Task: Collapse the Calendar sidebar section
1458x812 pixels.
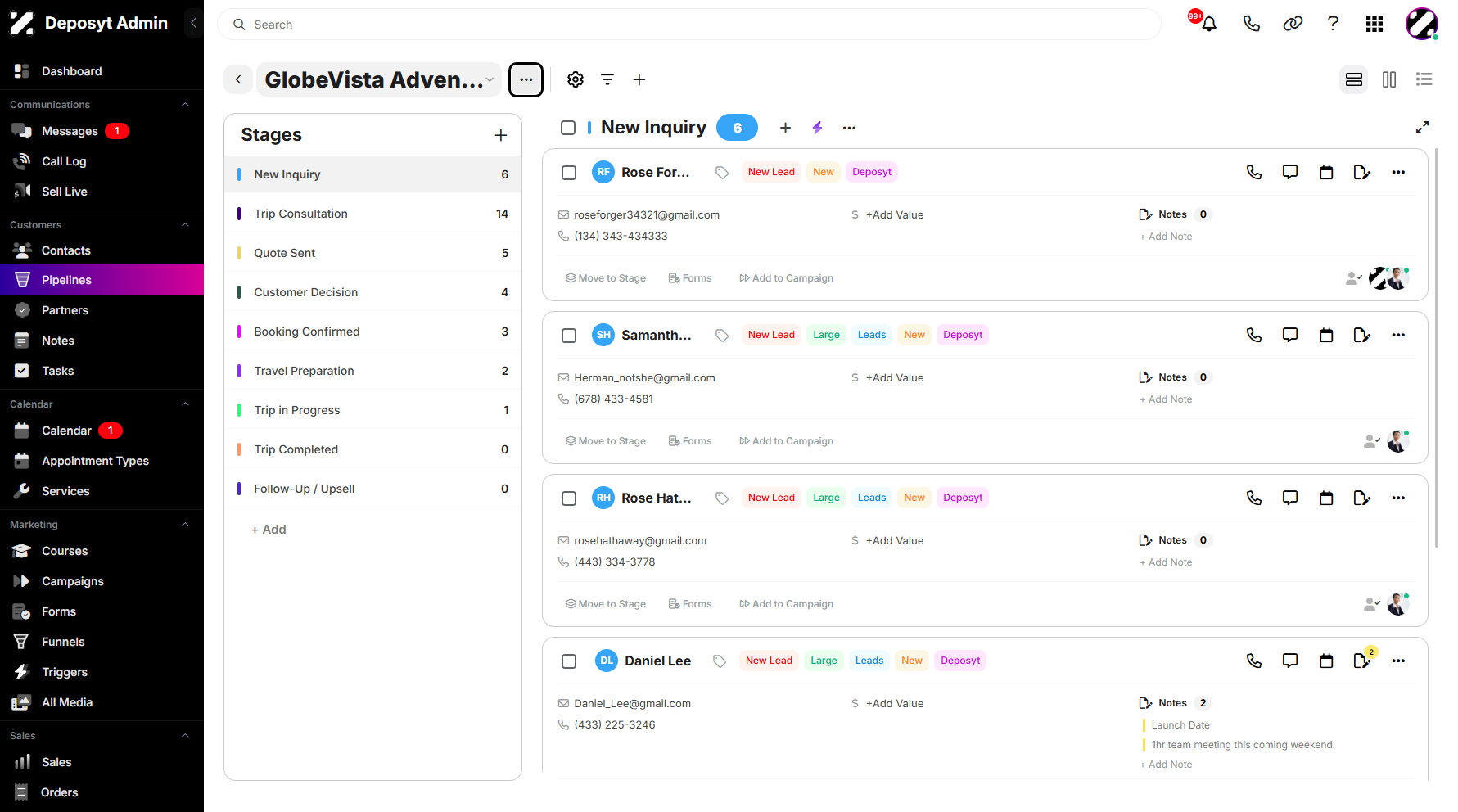Action: click(x=185, y=404)
